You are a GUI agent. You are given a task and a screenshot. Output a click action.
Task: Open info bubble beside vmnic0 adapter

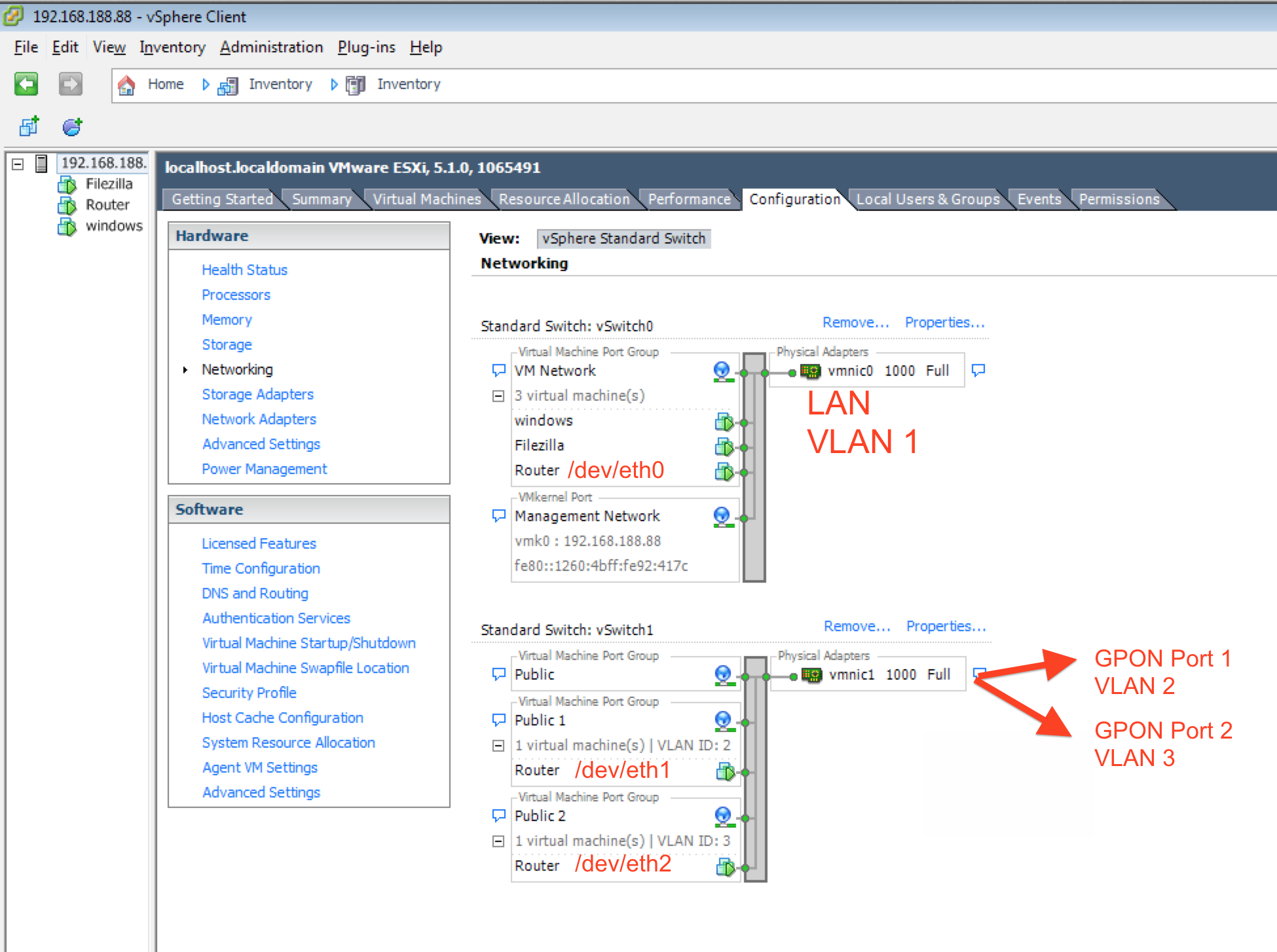point(978,371)
